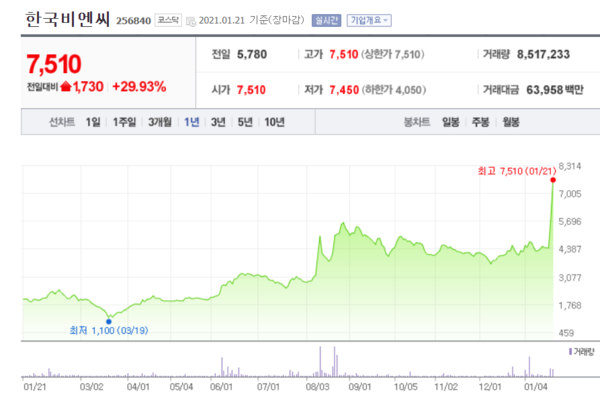
Task: Select the 1주일 line chart tab
Action: 124,122
